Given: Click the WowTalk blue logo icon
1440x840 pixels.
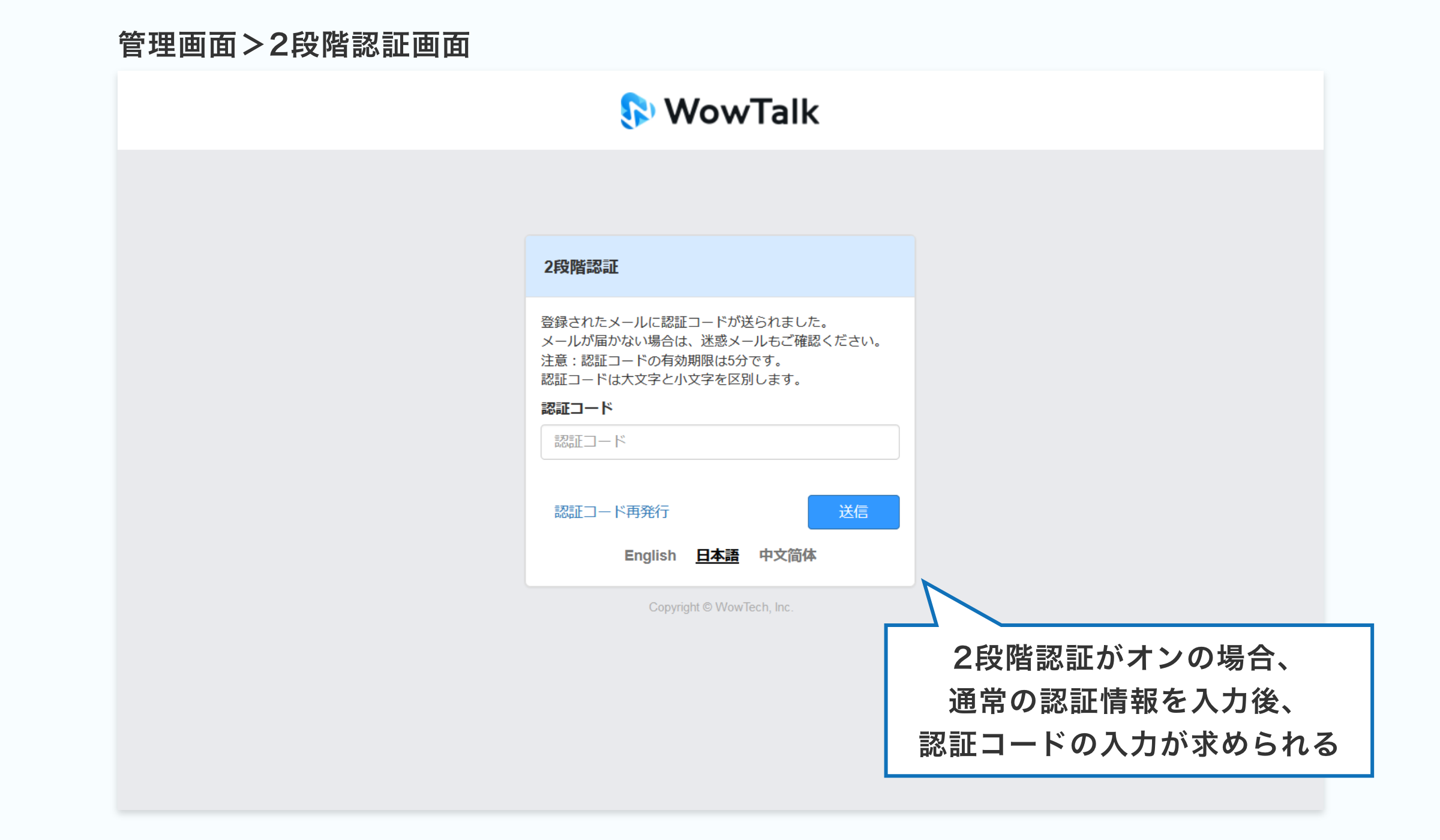Looking at the screenshot, I should click(637, 111).
